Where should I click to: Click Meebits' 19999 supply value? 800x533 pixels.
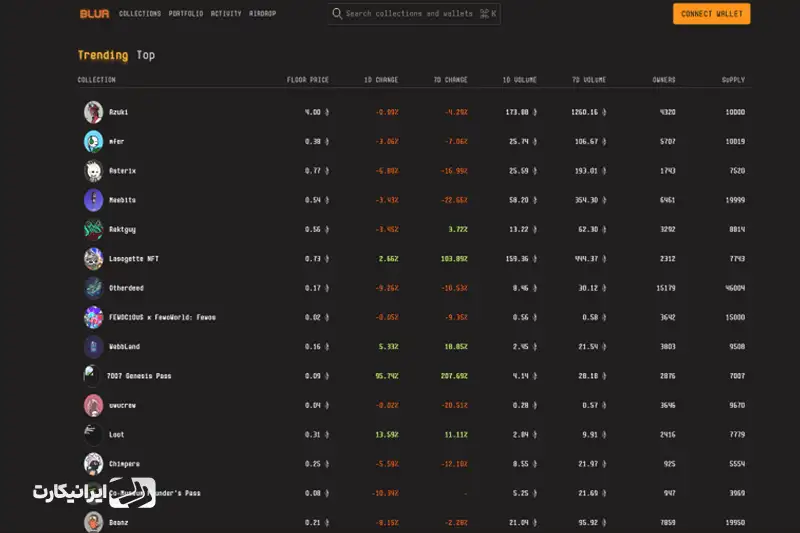(735, 200)
